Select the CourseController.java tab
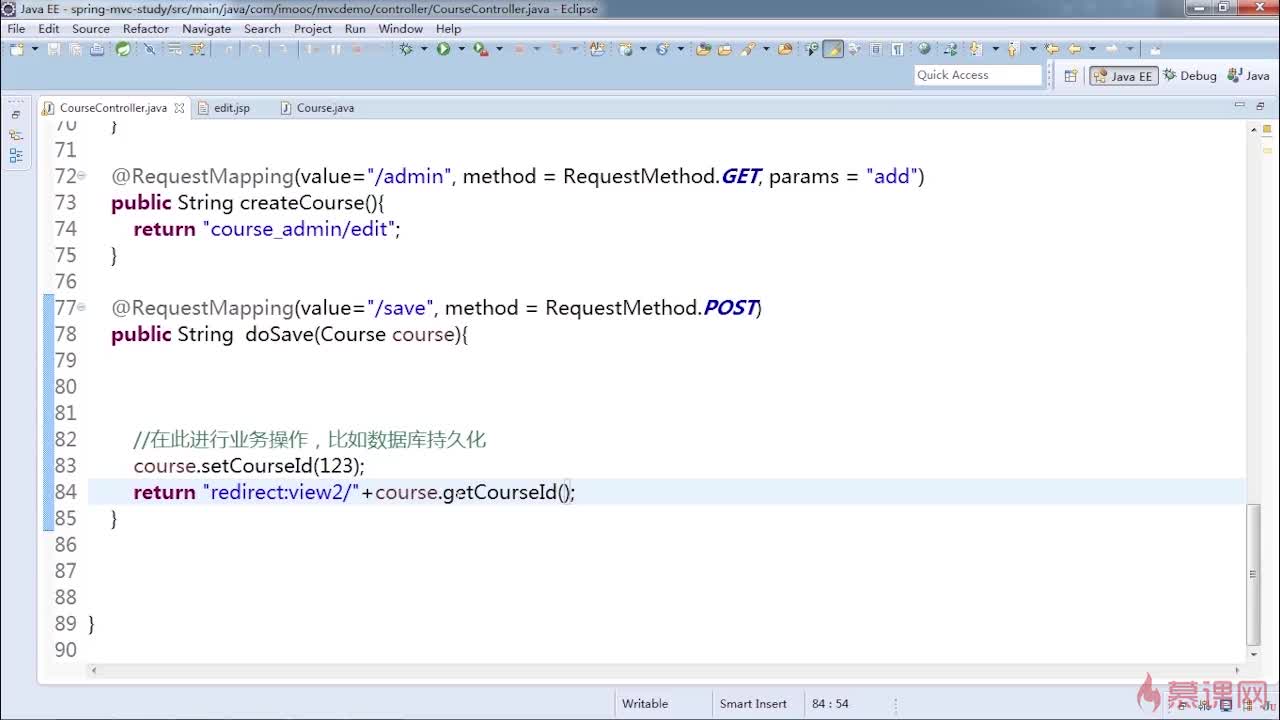Screen dimensions: 1280x720 (x=113, y=107)
